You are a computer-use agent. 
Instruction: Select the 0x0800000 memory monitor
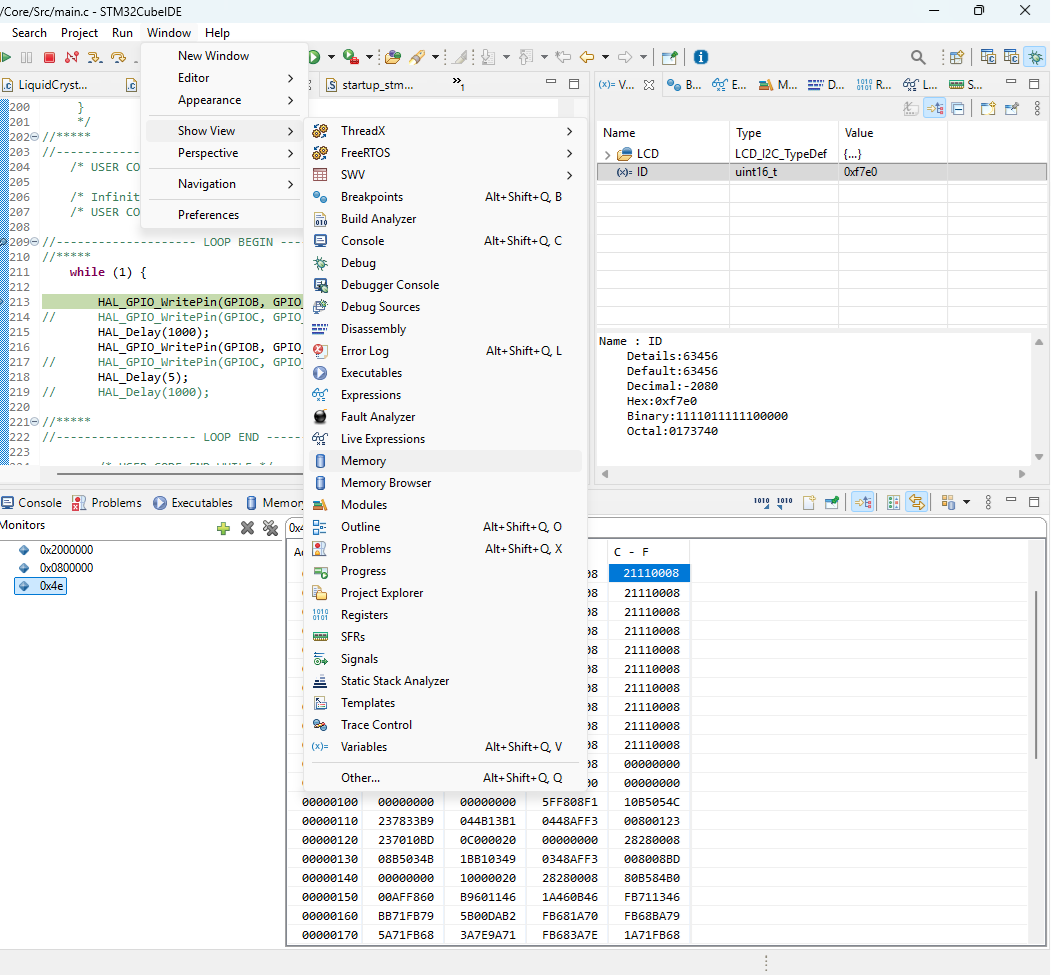pos(66,568)
